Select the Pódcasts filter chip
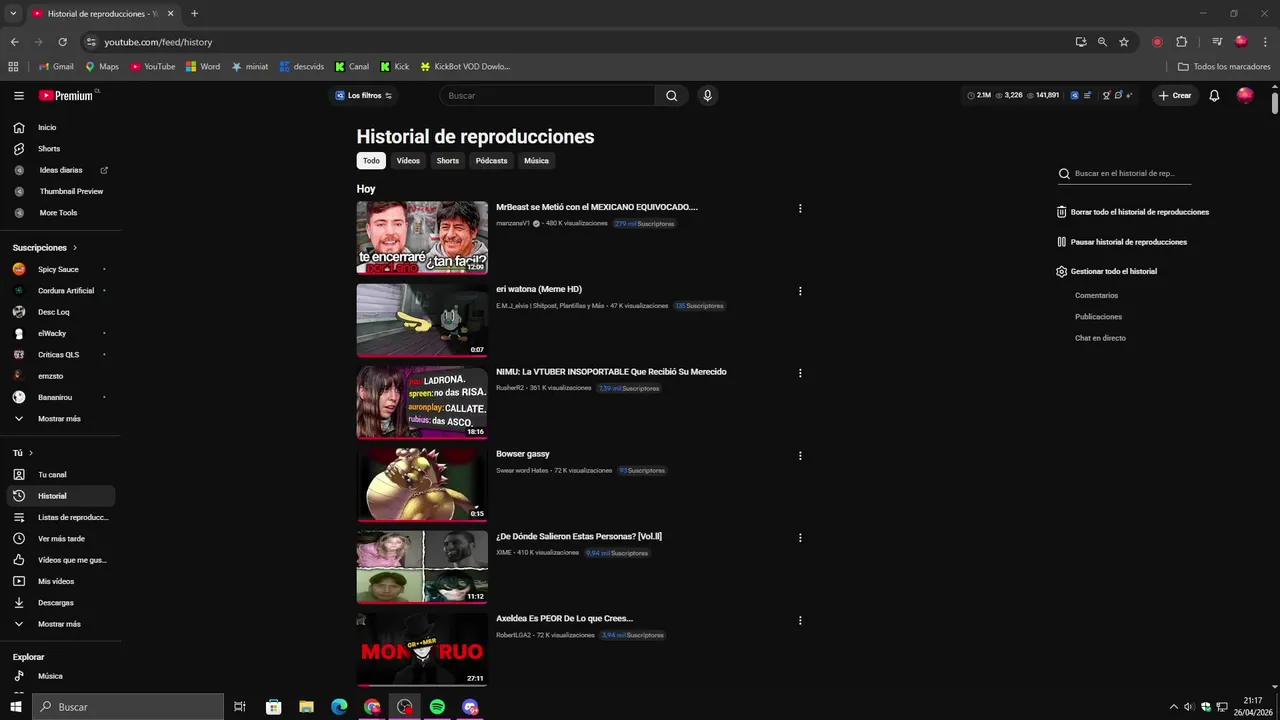 tap(492, 161)
